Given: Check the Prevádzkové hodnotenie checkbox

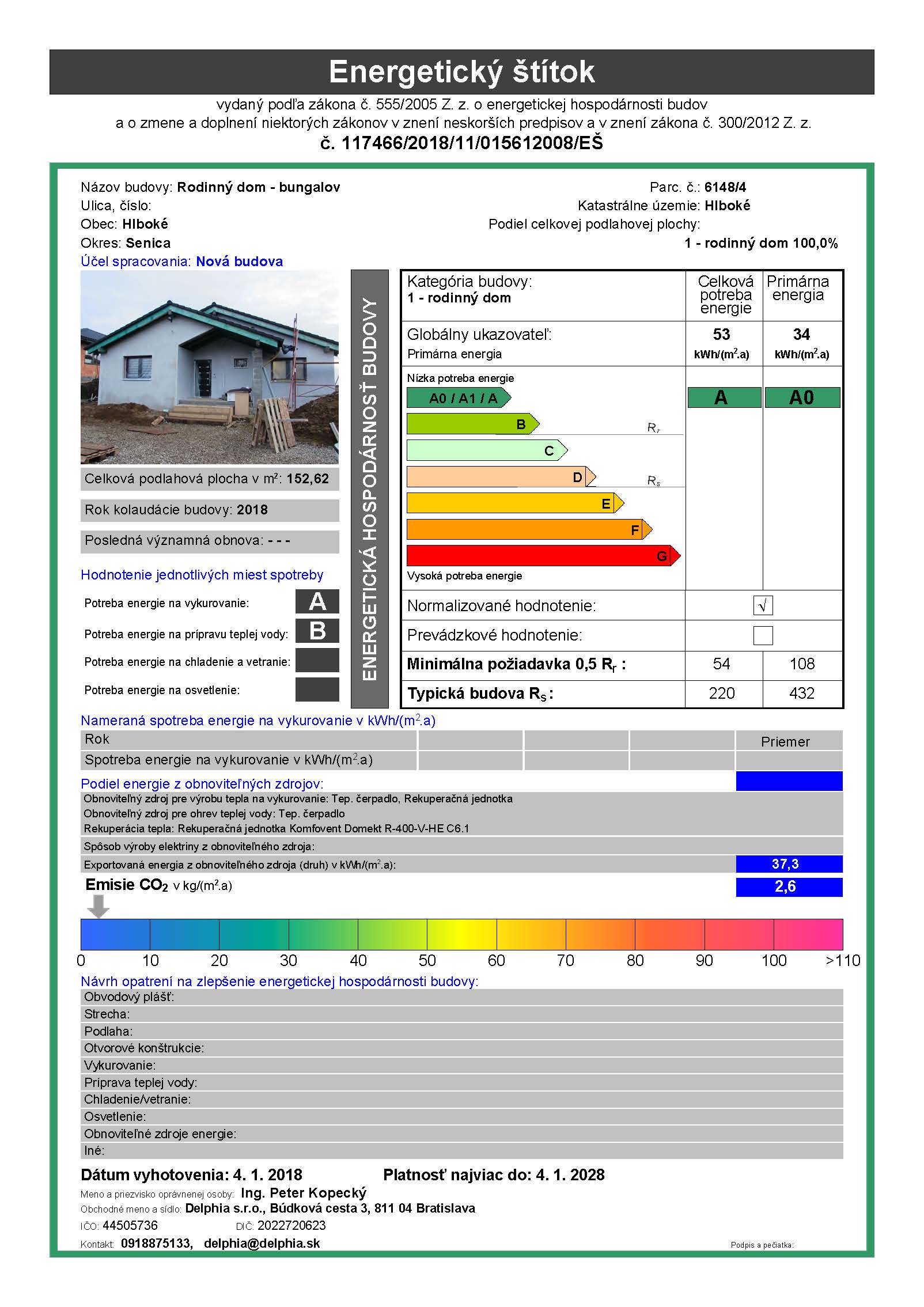Looking at the screenshot, I should tap(763, 635).
